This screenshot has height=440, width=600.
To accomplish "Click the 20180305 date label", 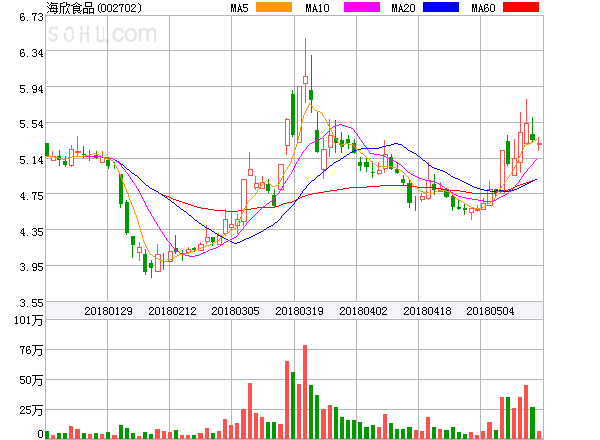I will 235,311.
